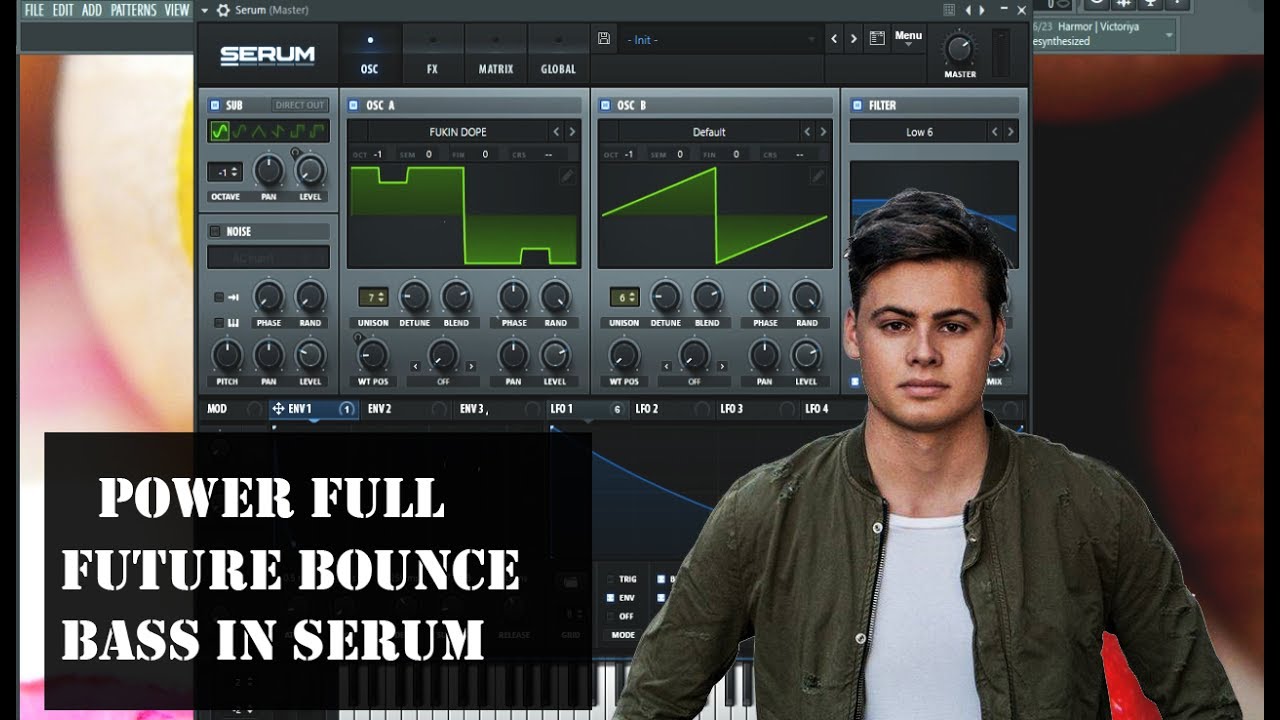Open the Serum plugin window options arrow
The image size is (1280, 720).
[204, 10]
